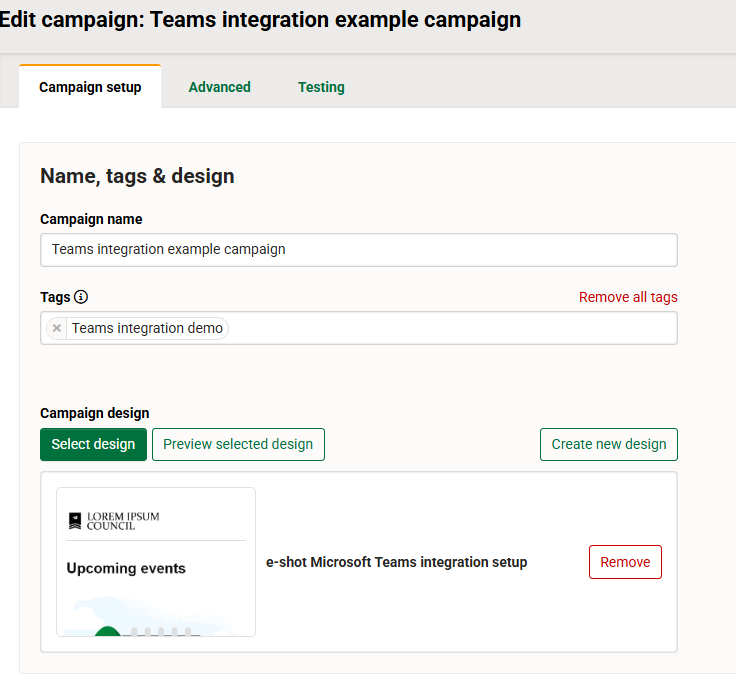This screenshot has width=736, height=689.
Task: Preview the selected design
Action: (x=238, y=444)
